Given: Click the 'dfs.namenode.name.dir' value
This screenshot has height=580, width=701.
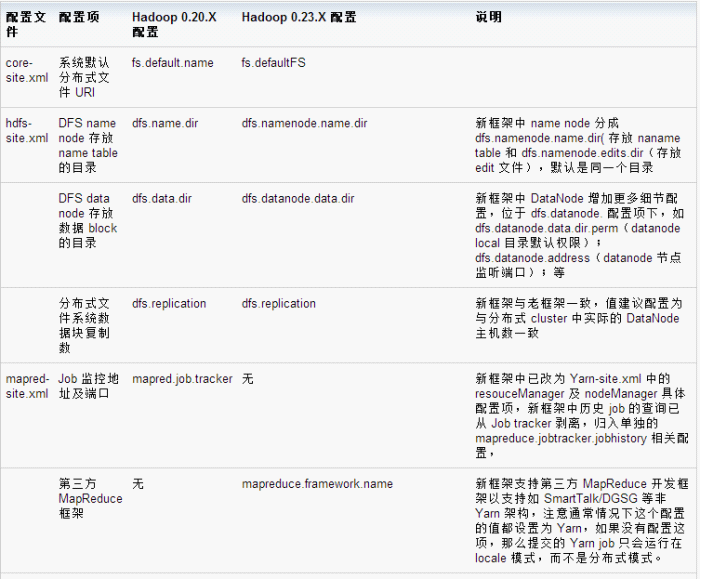Looking at the screenshot, I should pos(304,123).
